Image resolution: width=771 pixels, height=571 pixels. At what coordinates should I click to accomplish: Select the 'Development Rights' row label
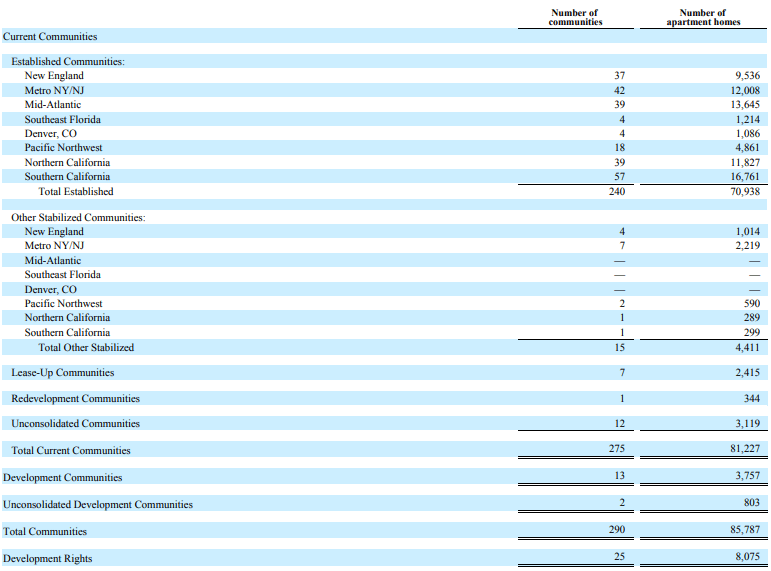point(47,559)
